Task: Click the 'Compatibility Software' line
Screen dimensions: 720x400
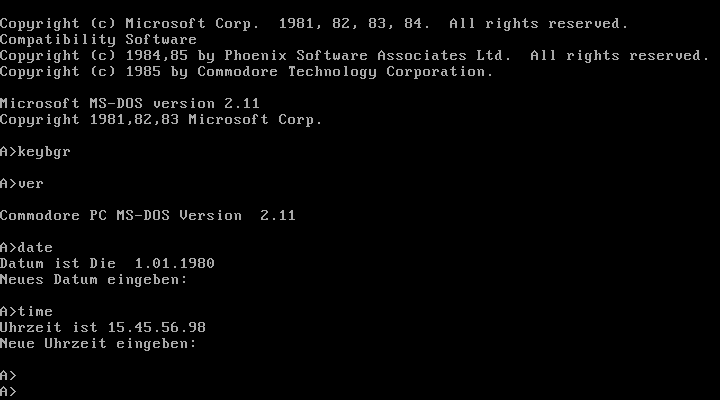Action: (98, 39)
